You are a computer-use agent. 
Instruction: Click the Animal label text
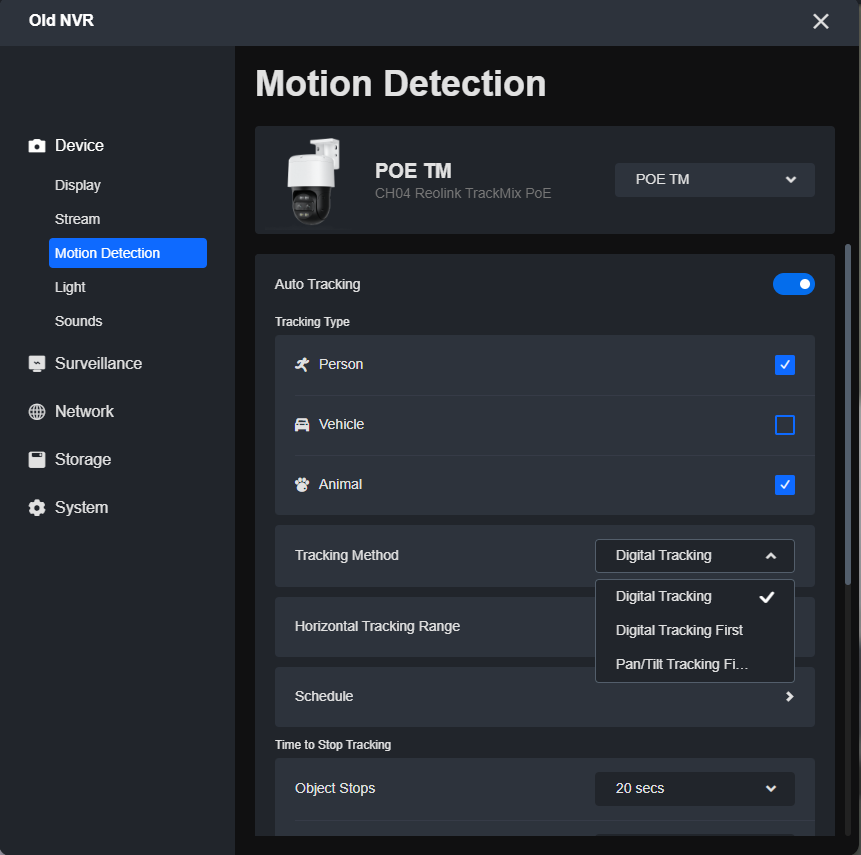(x=340, y=484)
